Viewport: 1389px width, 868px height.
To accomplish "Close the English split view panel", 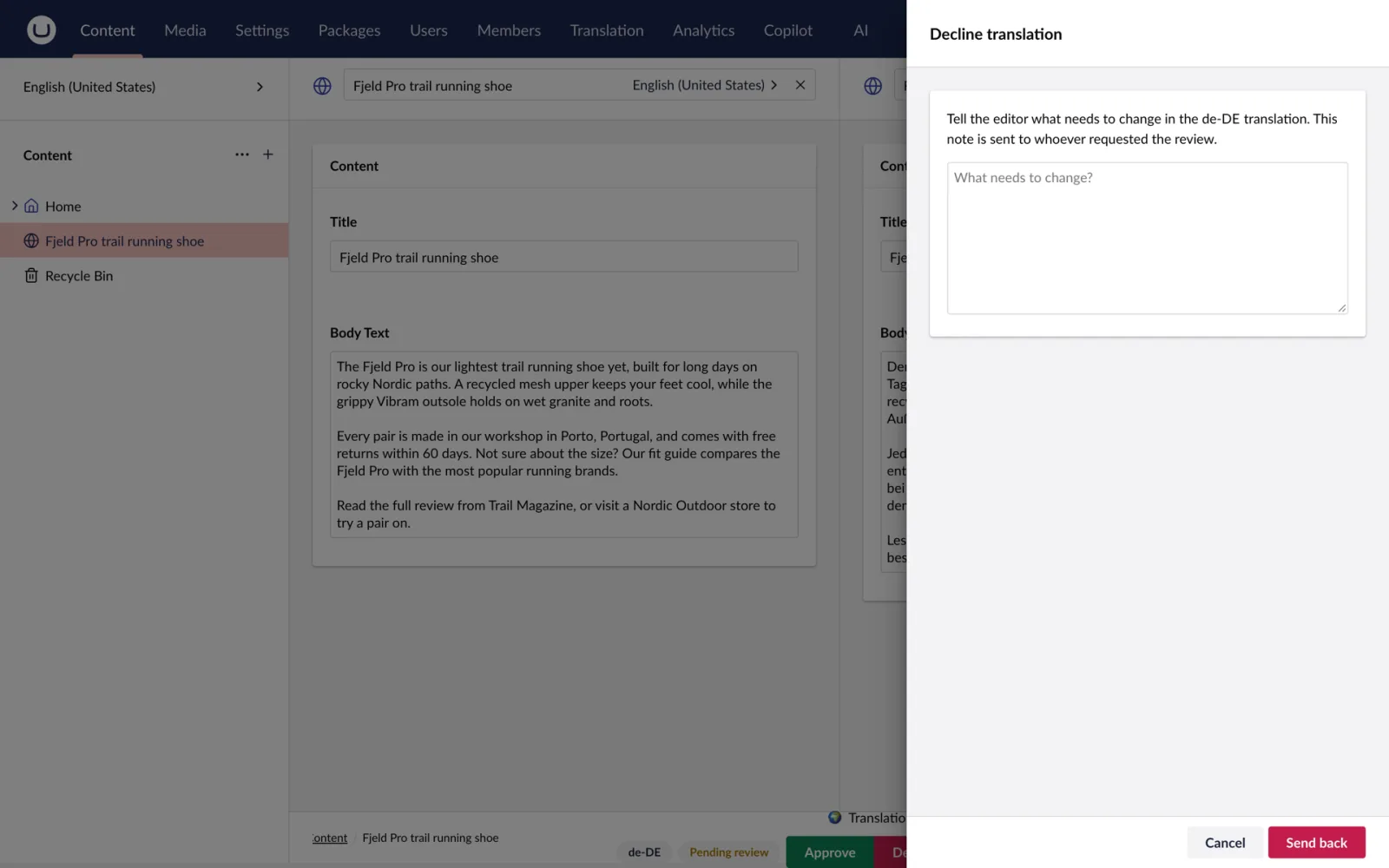I will pyautogui.click(x=800, y=85).
